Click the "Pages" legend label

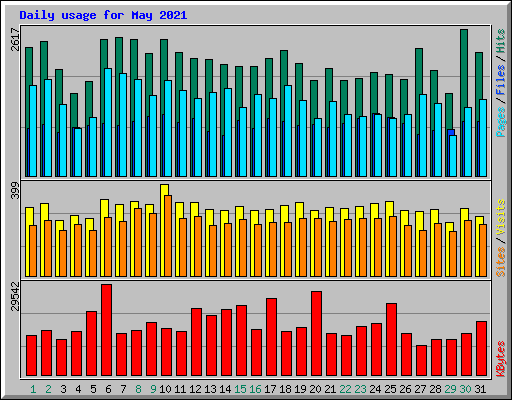coord(500,122)
